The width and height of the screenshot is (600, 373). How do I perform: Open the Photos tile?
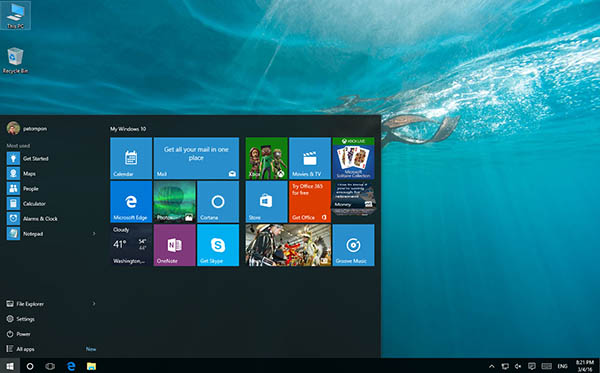(x=174, y=202)
